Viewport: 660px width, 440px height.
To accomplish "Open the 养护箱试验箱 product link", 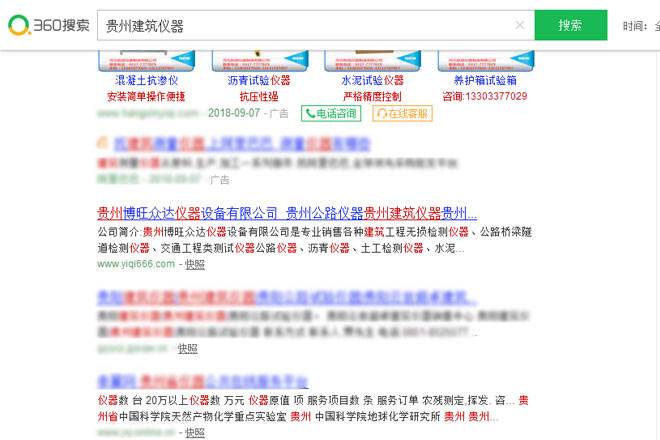I will pos(485,80).
